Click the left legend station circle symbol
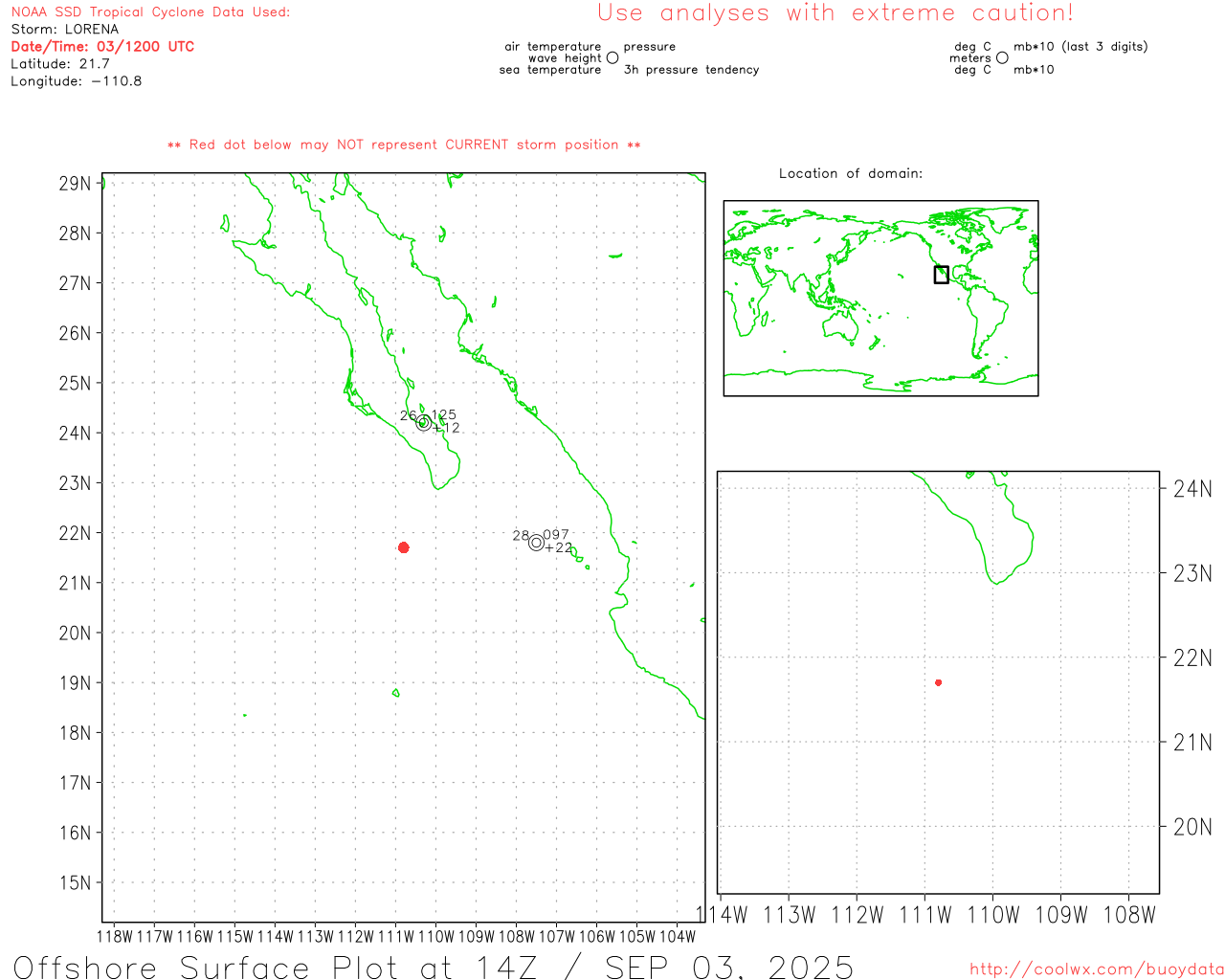 (x=612, y=57)
